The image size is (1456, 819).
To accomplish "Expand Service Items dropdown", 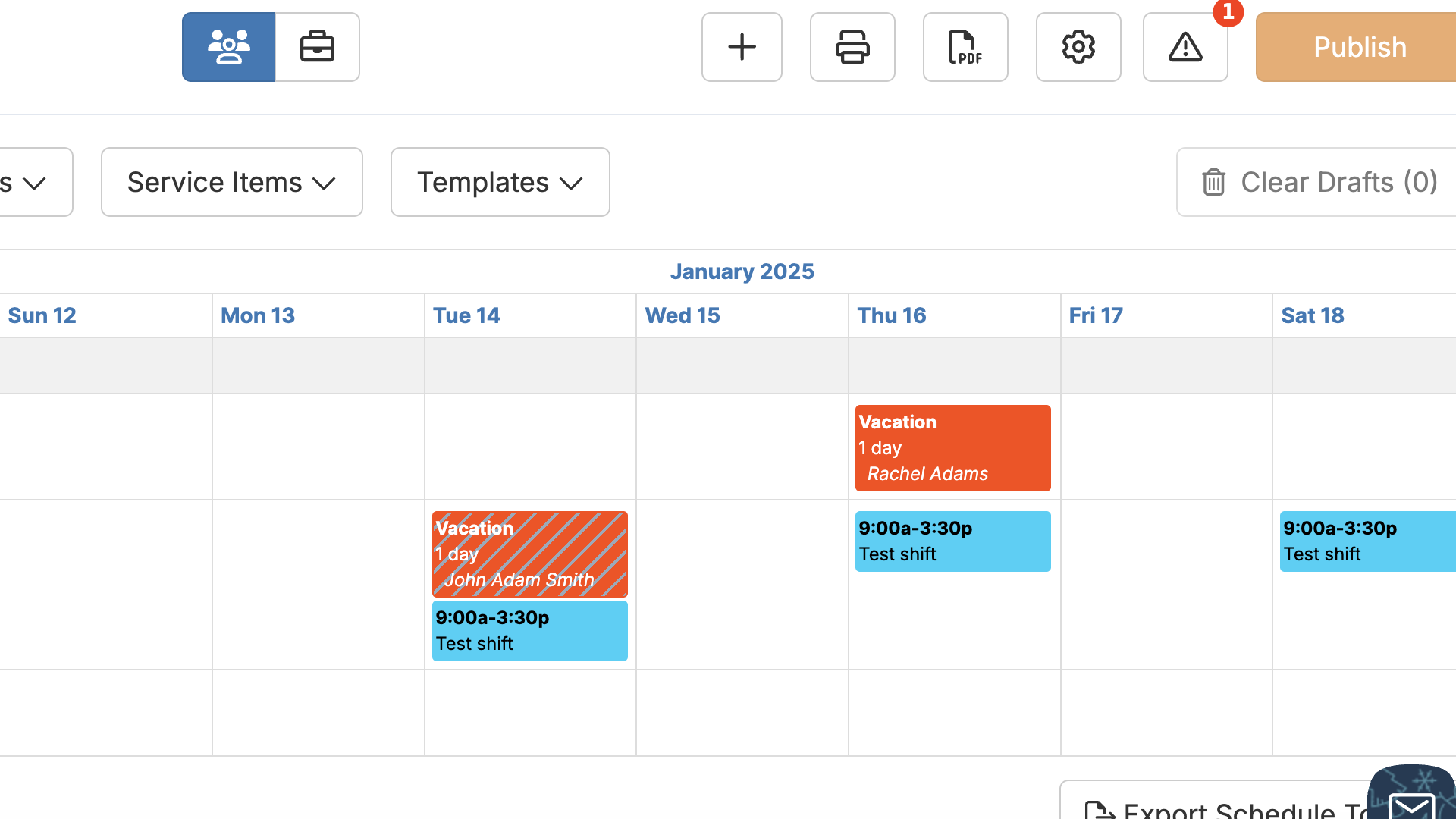I will (x=231, y=182).
